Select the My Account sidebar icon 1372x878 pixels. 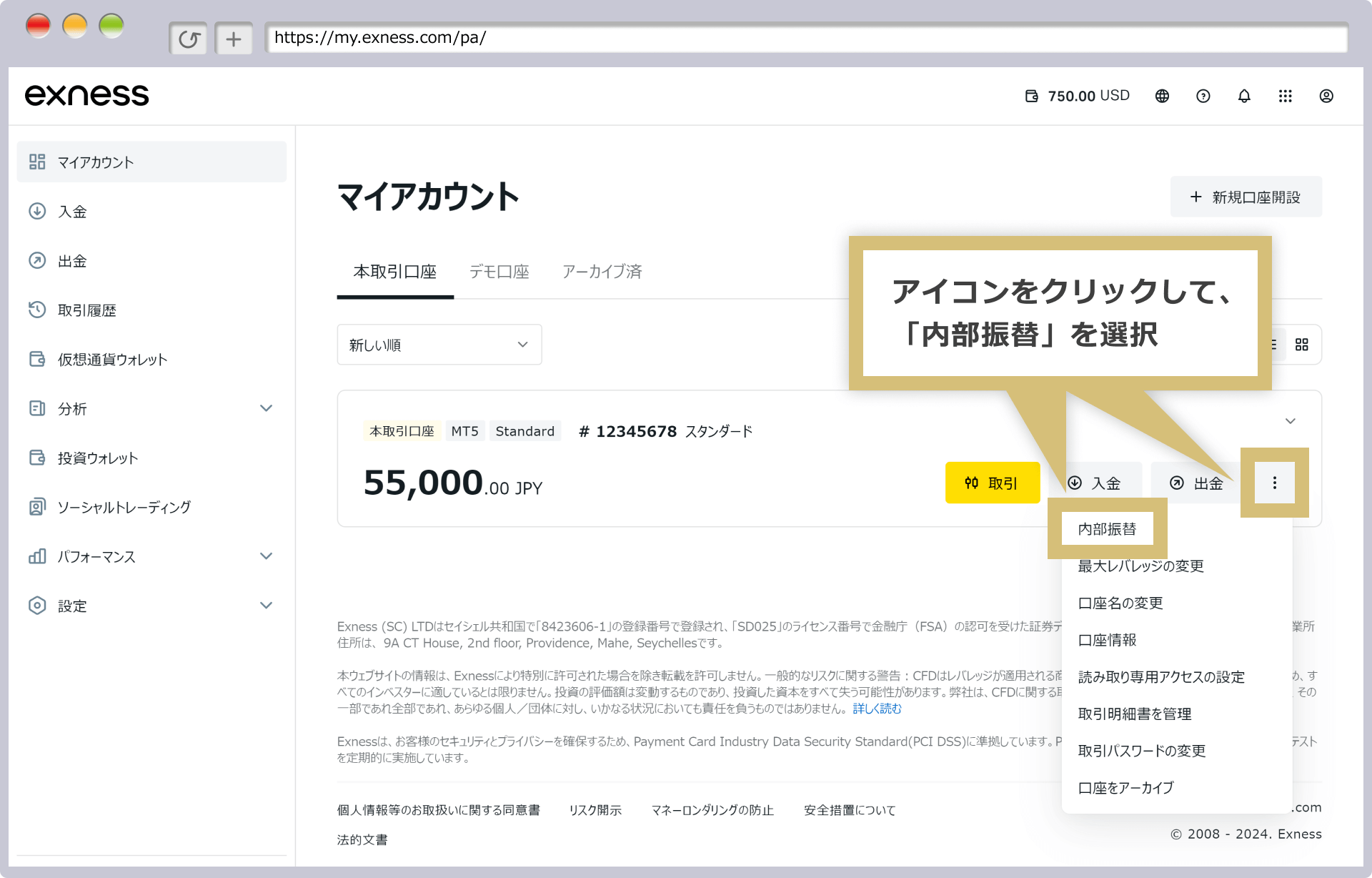point(37,162)
